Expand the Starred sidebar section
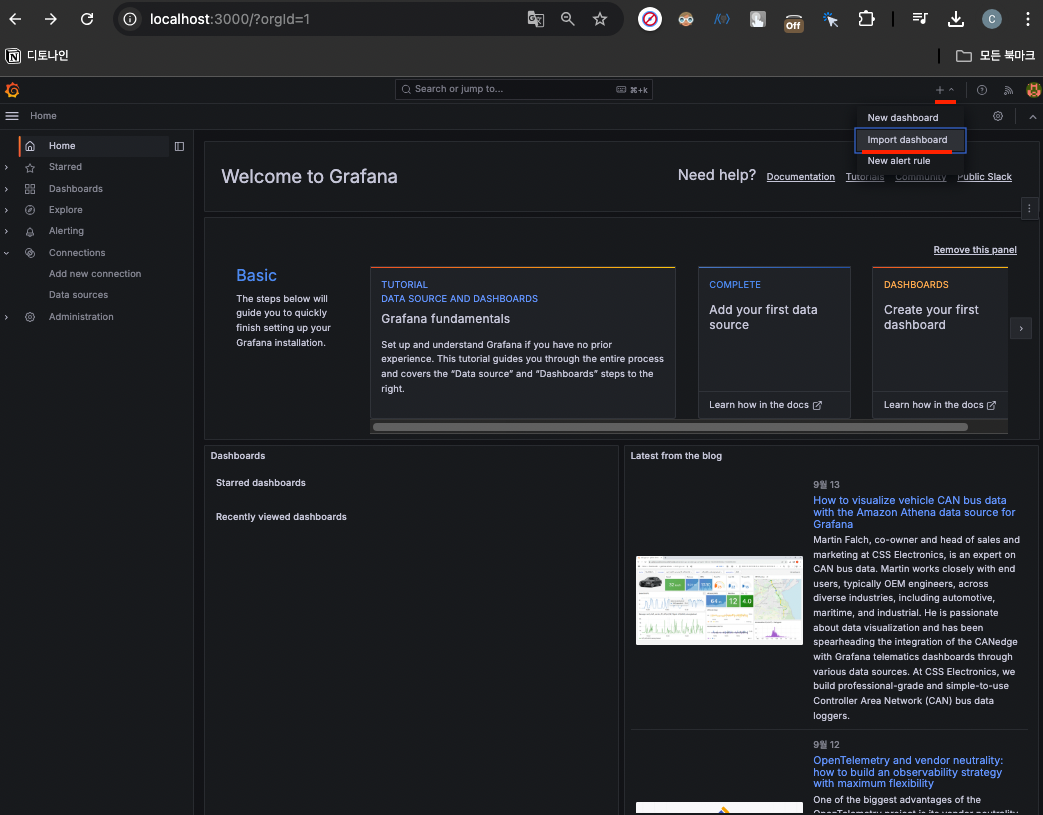This screenshot has height=815, width=1043. [x=7, y=168]
